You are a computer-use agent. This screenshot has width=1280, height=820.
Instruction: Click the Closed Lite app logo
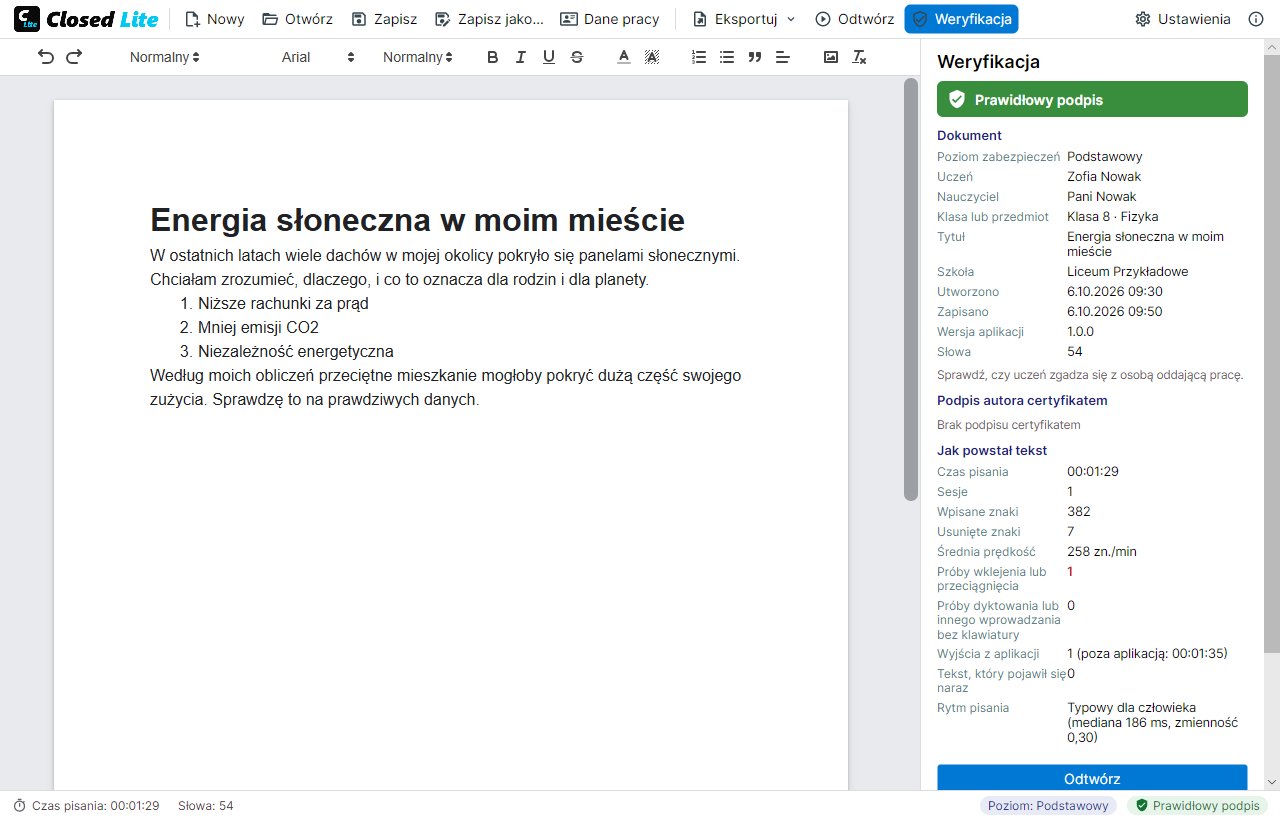86,19
